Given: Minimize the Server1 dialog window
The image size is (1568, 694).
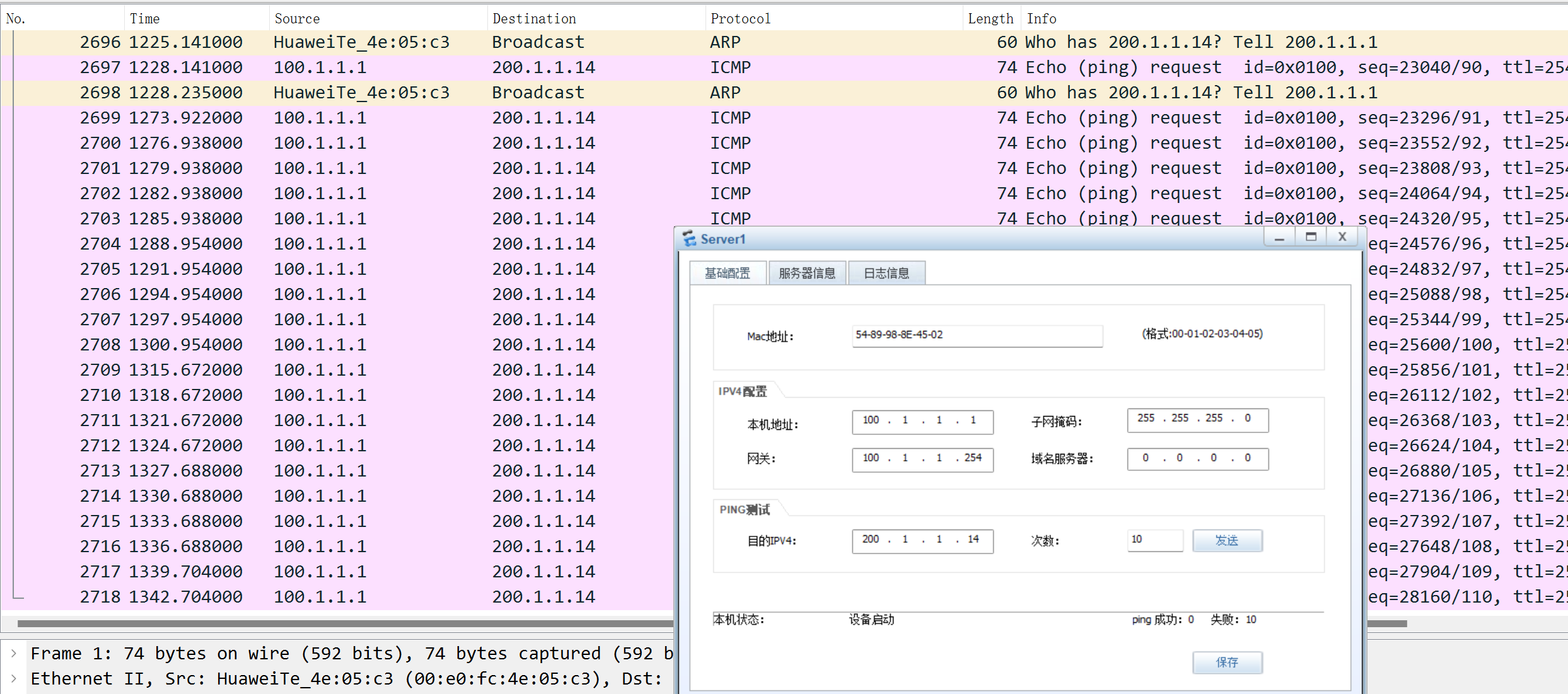Looking at the screenshot, I should (1279, 238).
